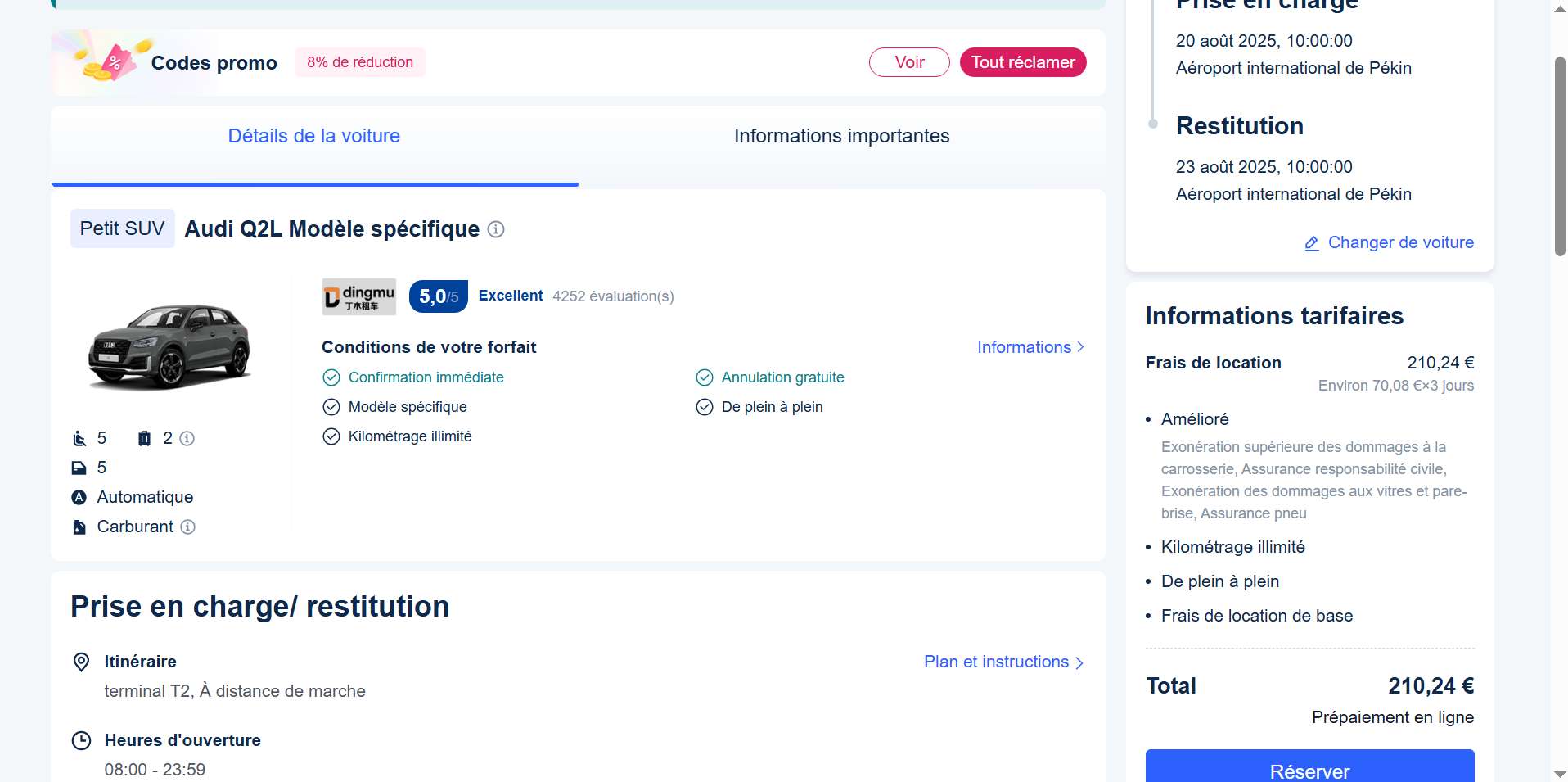Image resolution: width=1568 pixels, height=782 pixels.
Task: Click the De plein à plein check icon
Action: pyautogui.click(x=705, y=407)
